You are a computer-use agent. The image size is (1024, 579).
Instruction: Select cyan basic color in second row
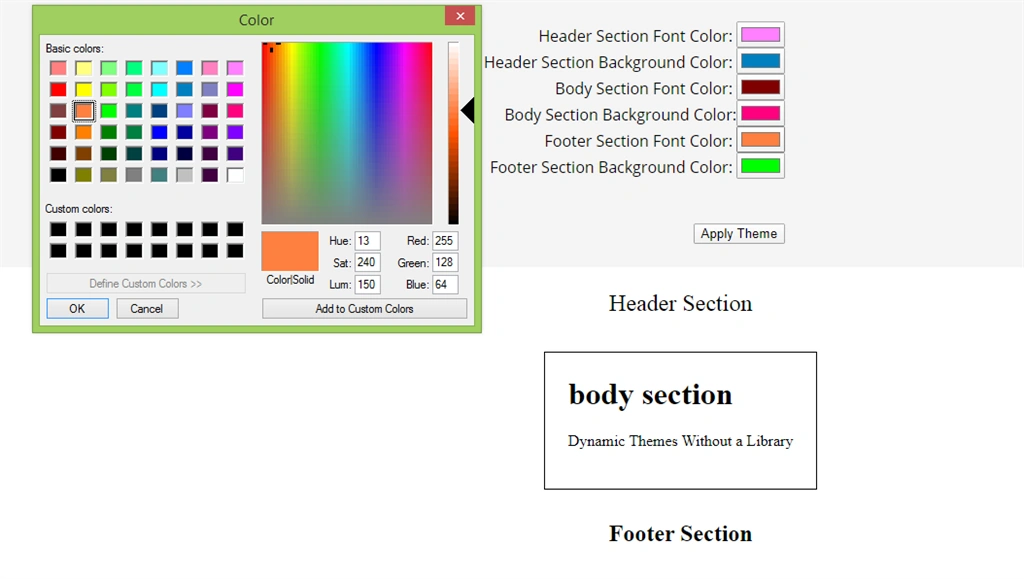[x=159, y=89]
